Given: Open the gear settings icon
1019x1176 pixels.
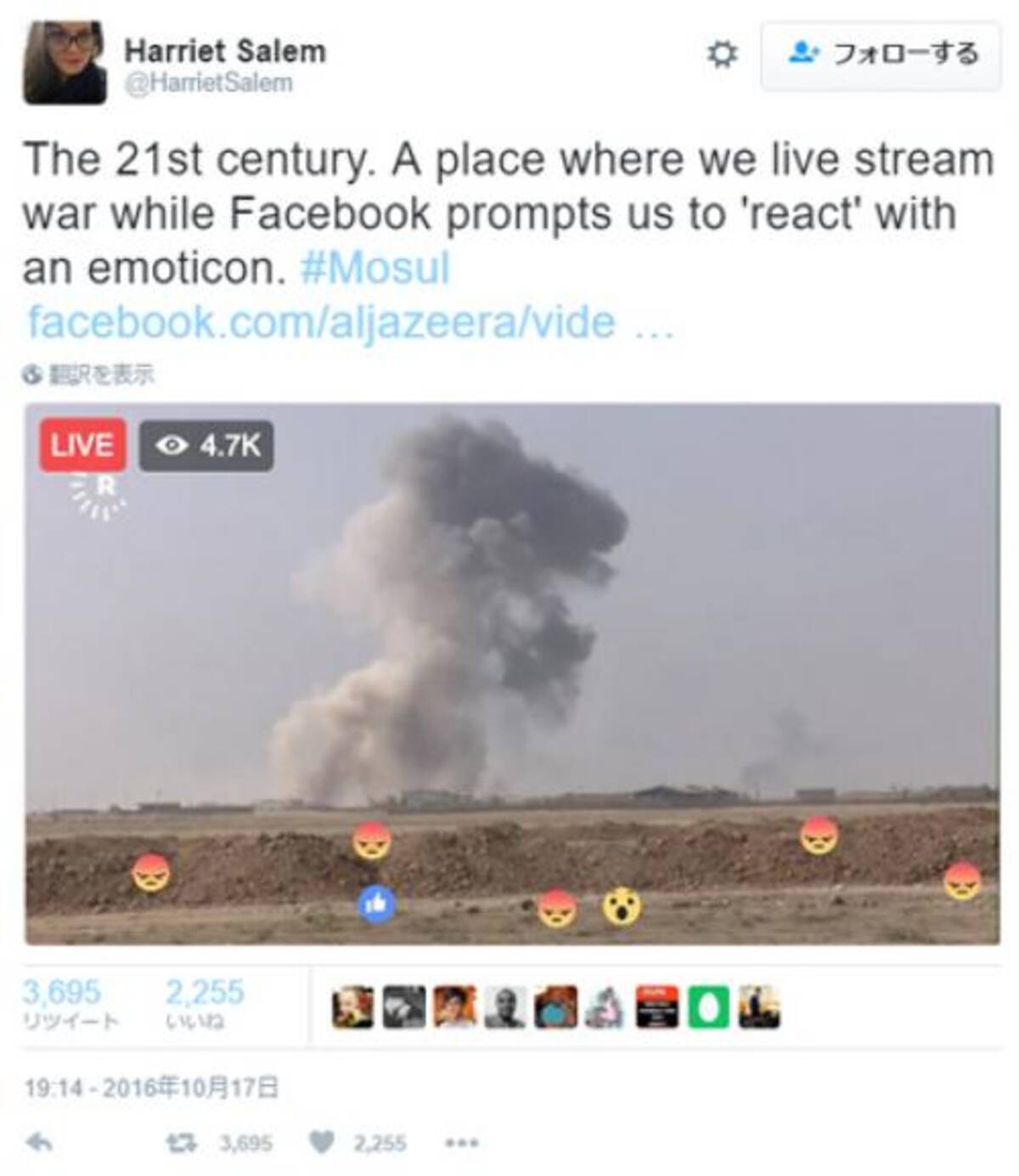Looking at the screenshot, I should 722,55.
